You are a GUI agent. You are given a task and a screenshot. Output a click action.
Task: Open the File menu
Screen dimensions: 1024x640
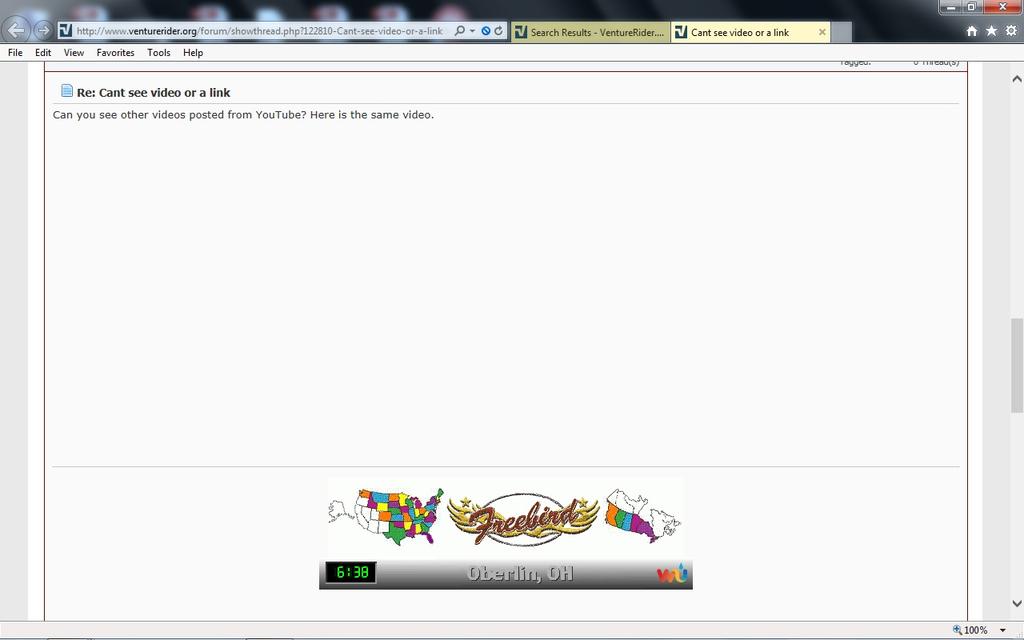pos(15,52)
